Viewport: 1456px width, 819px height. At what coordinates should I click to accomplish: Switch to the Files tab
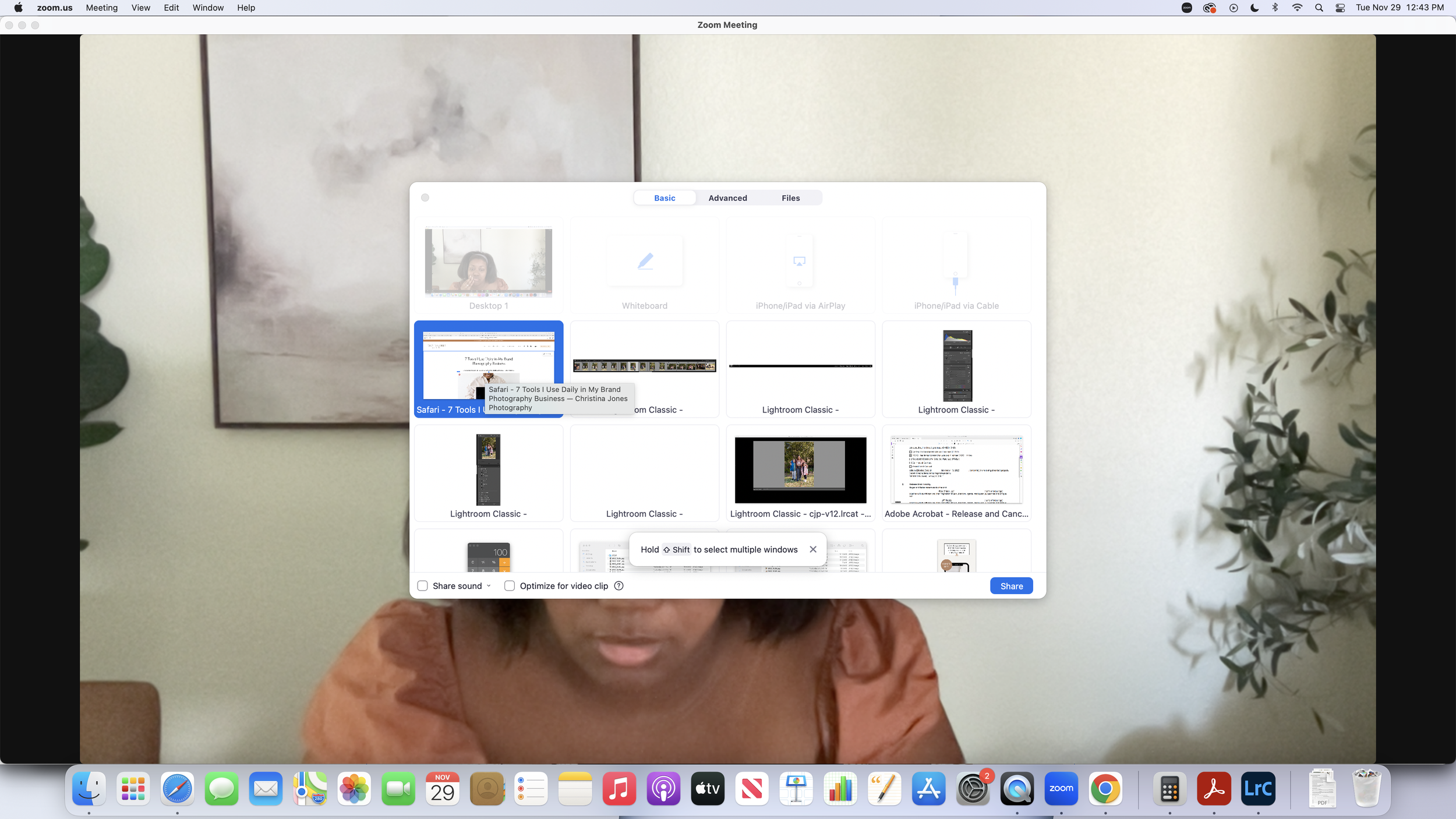click(x=790, y=198)
